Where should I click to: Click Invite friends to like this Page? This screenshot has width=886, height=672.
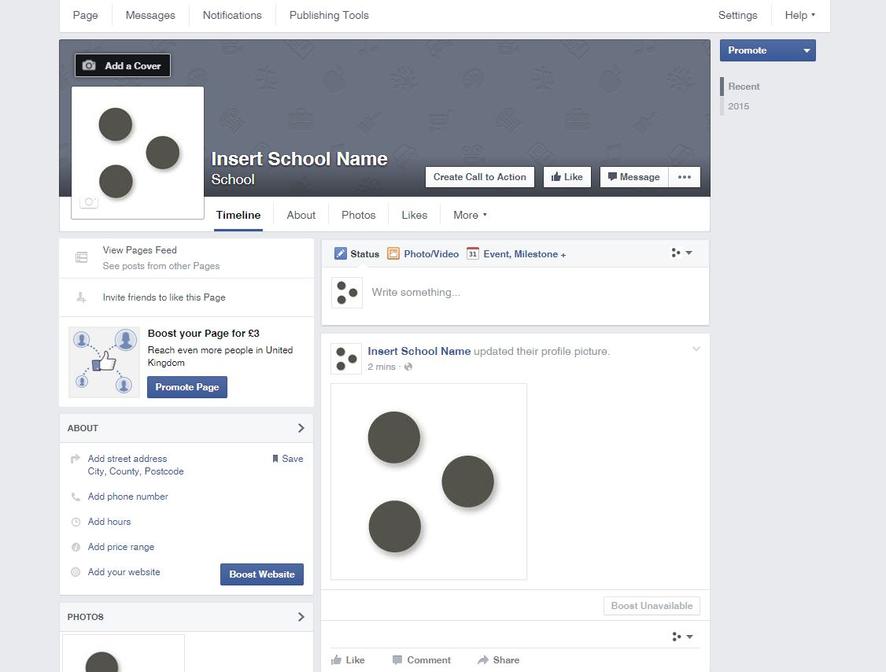(164, 297)
